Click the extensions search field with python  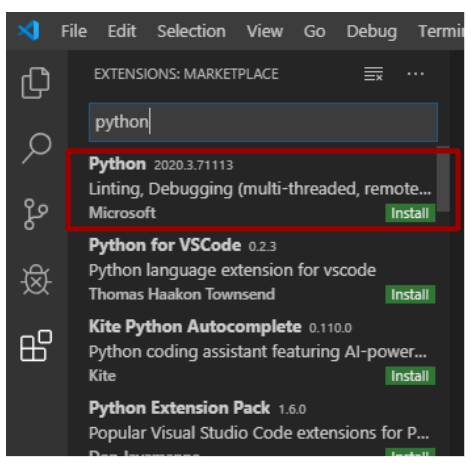pos(263,122)
